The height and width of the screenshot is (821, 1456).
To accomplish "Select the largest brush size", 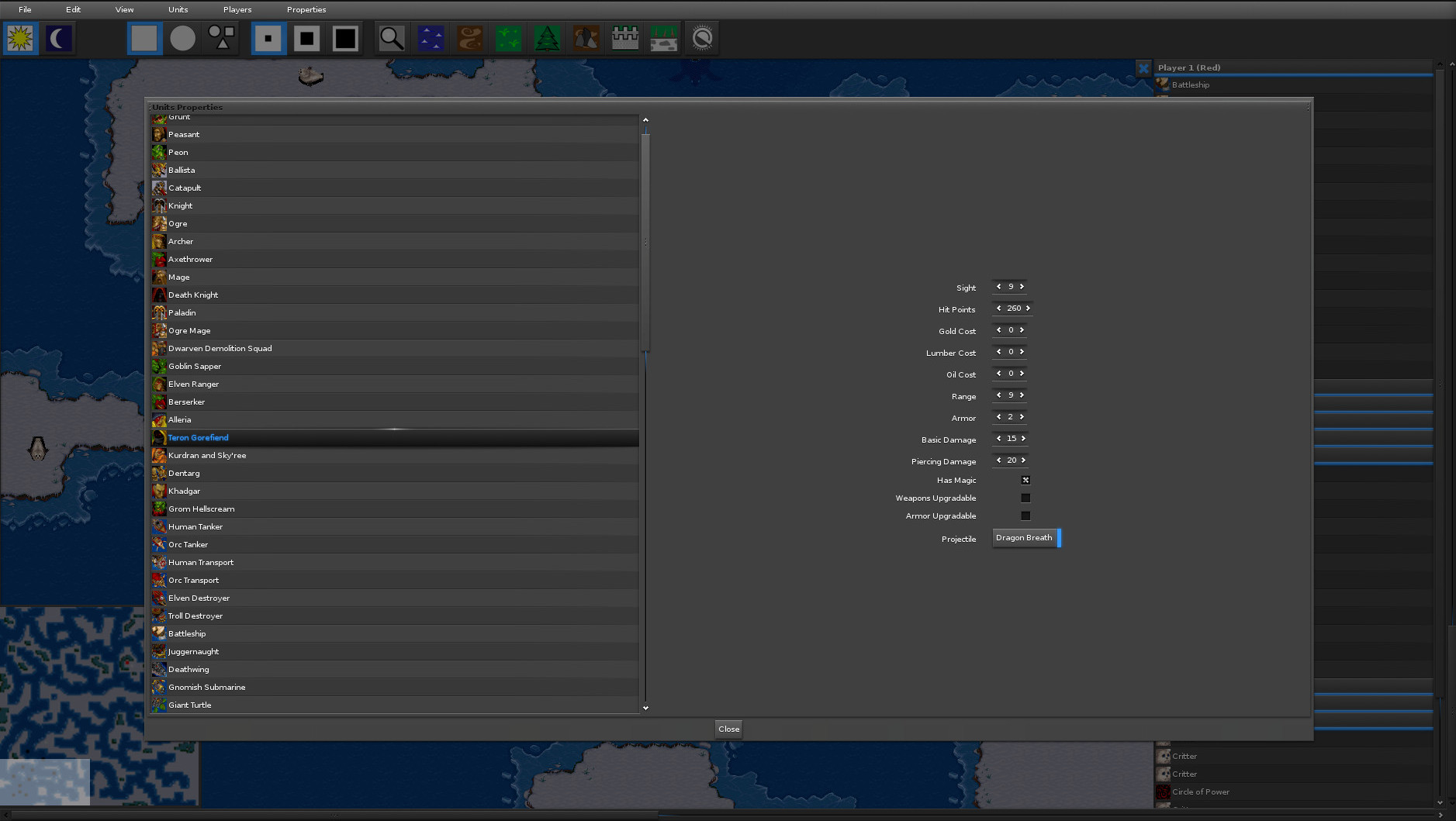I will coord(345,37).
